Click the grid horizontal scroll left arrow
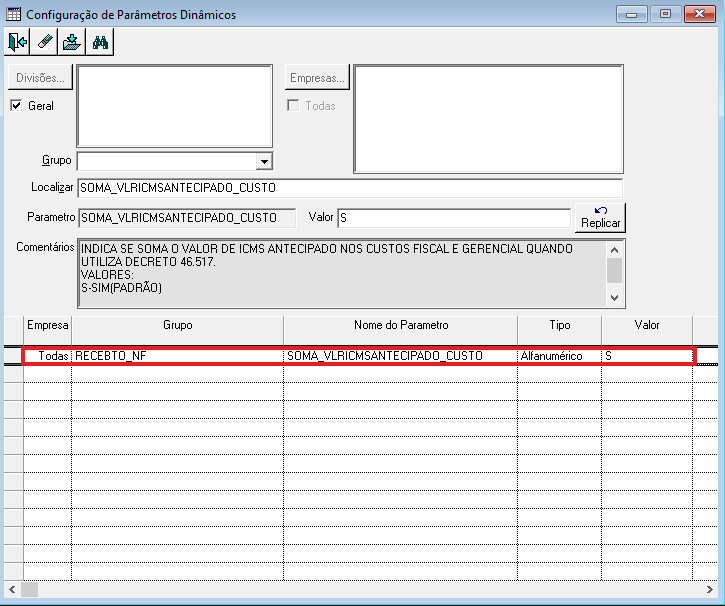Image resolution: width=725 pixels, height=606 pixels. (x=12, y=589)
